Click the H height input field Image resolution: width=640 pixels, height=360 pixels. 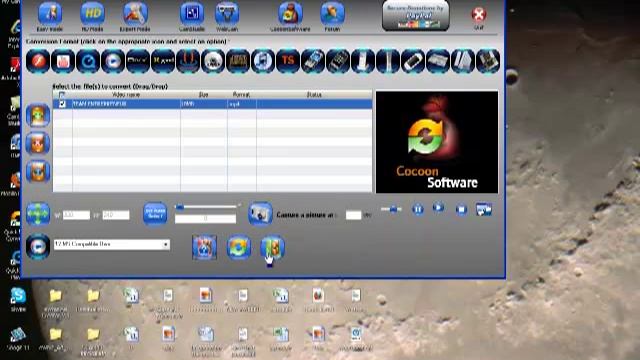coord(116,215)
